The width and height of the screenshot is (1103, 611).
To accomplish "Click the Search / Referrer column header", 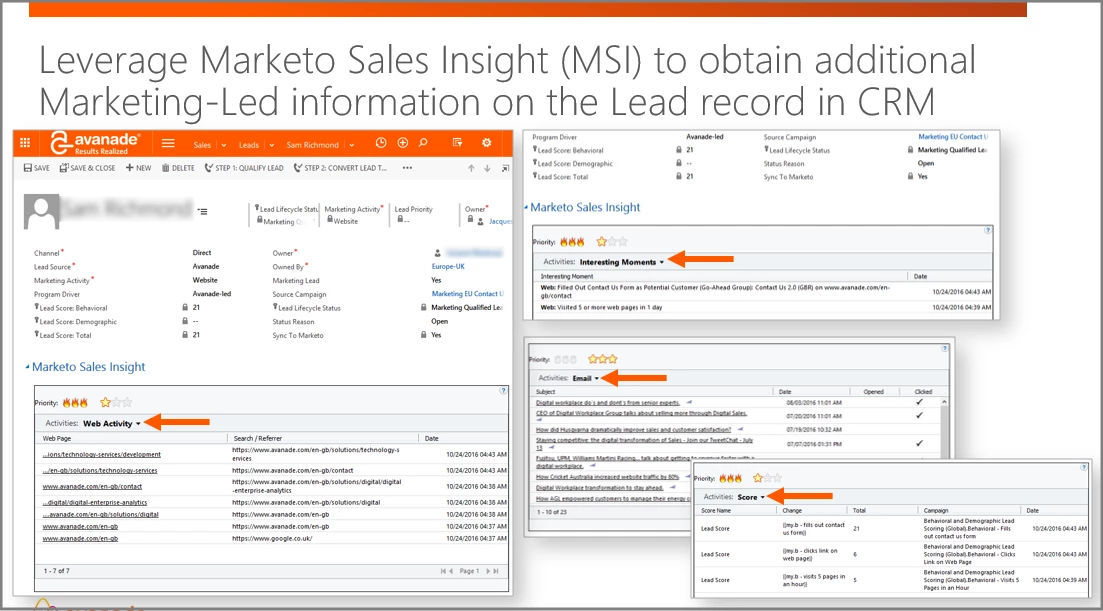I will click(x=257, y=438).
